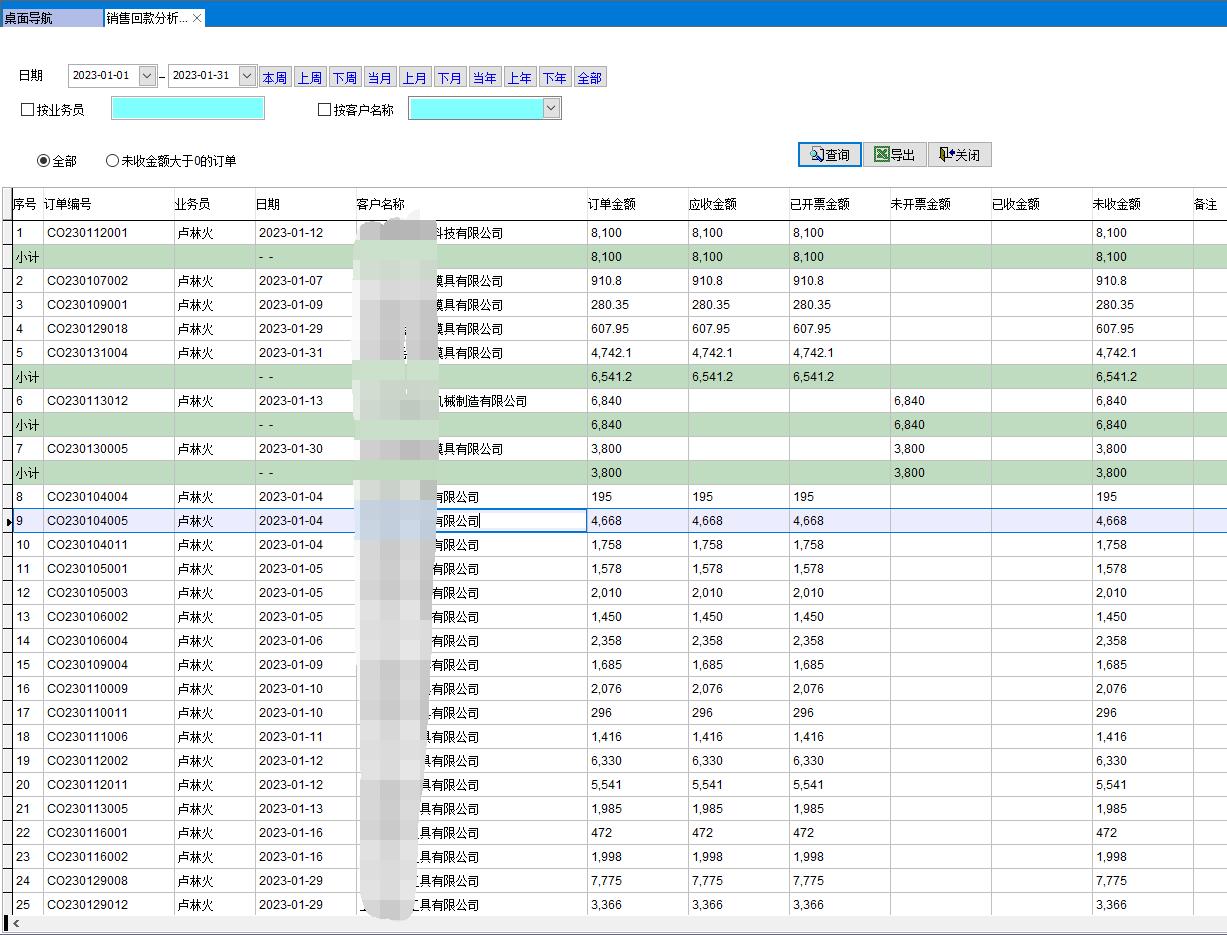Screen dimensions: 1227x935
Task: Enable the 按业务员 checkbox
Action: pos(28,110)
